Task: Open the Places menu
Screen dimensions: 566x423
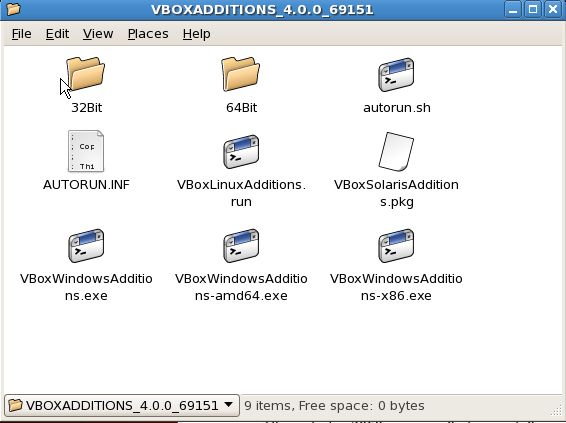Action: (148, 34)
